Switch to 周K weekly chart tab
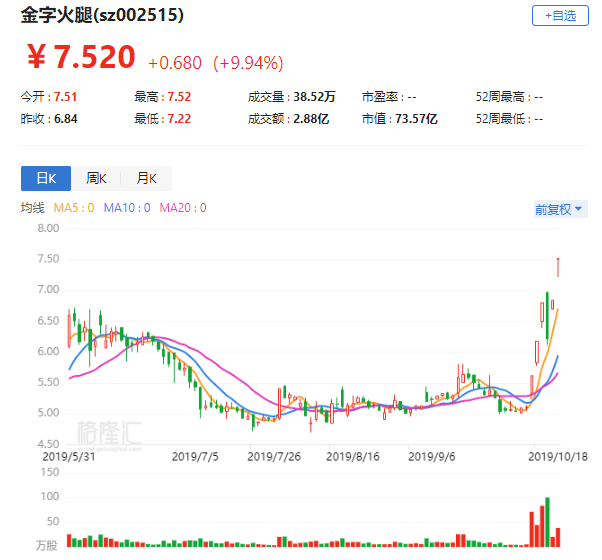Screen dimensions: 602x560 96,178
